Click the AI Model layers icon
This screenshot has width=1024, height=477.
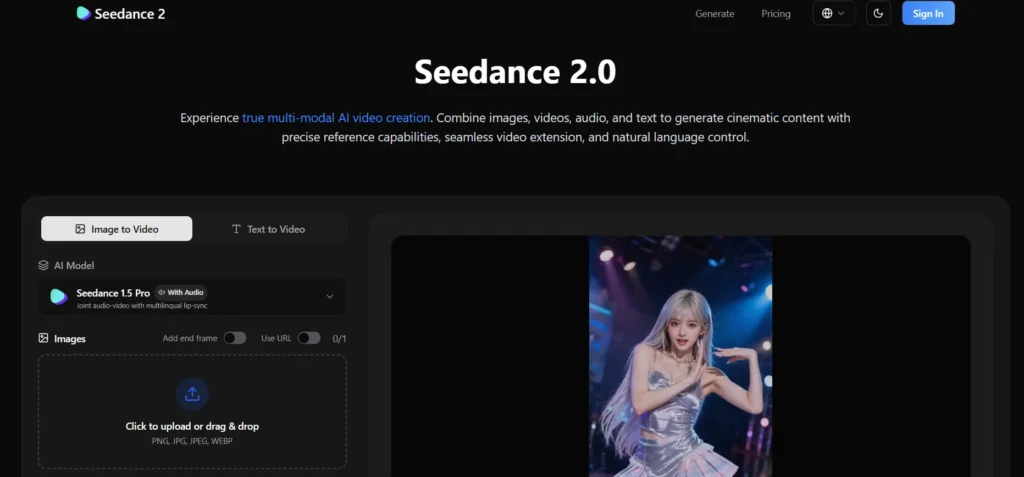pyautogui.click(x=44, y=265)
